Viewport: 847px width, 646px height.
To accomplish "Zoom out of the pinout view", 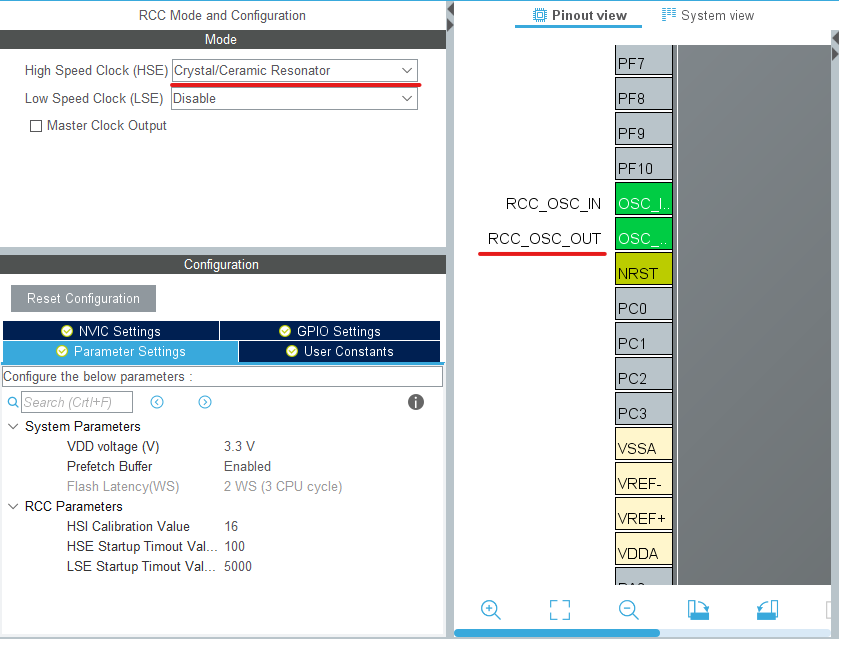I will (628, 609).
